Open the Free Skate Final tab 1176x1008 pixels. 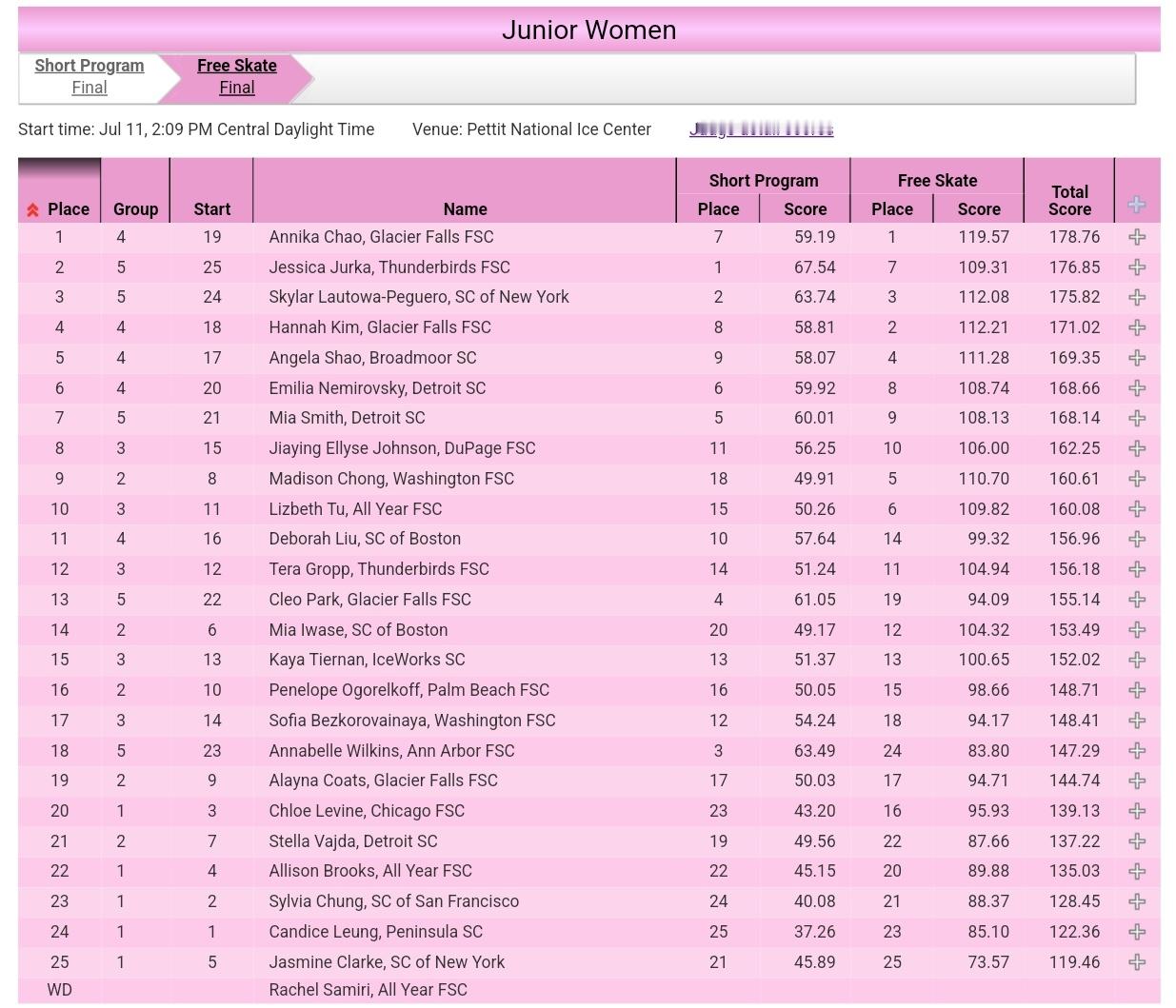click(x=237, y=77)
